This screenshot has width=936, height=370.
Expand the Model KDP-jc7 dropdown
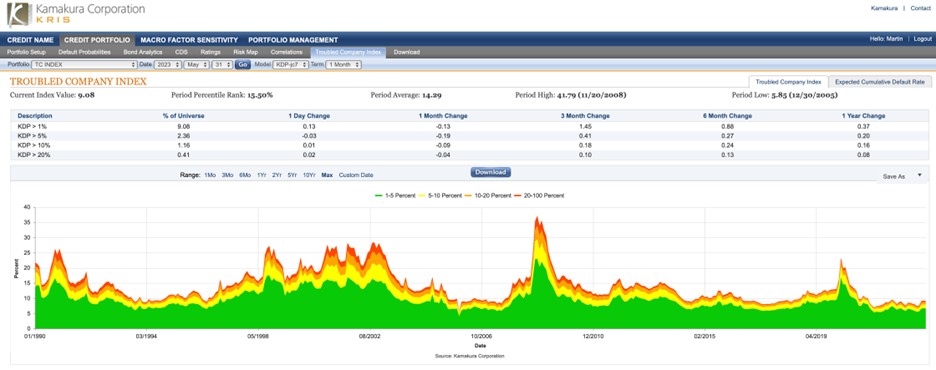291,64
